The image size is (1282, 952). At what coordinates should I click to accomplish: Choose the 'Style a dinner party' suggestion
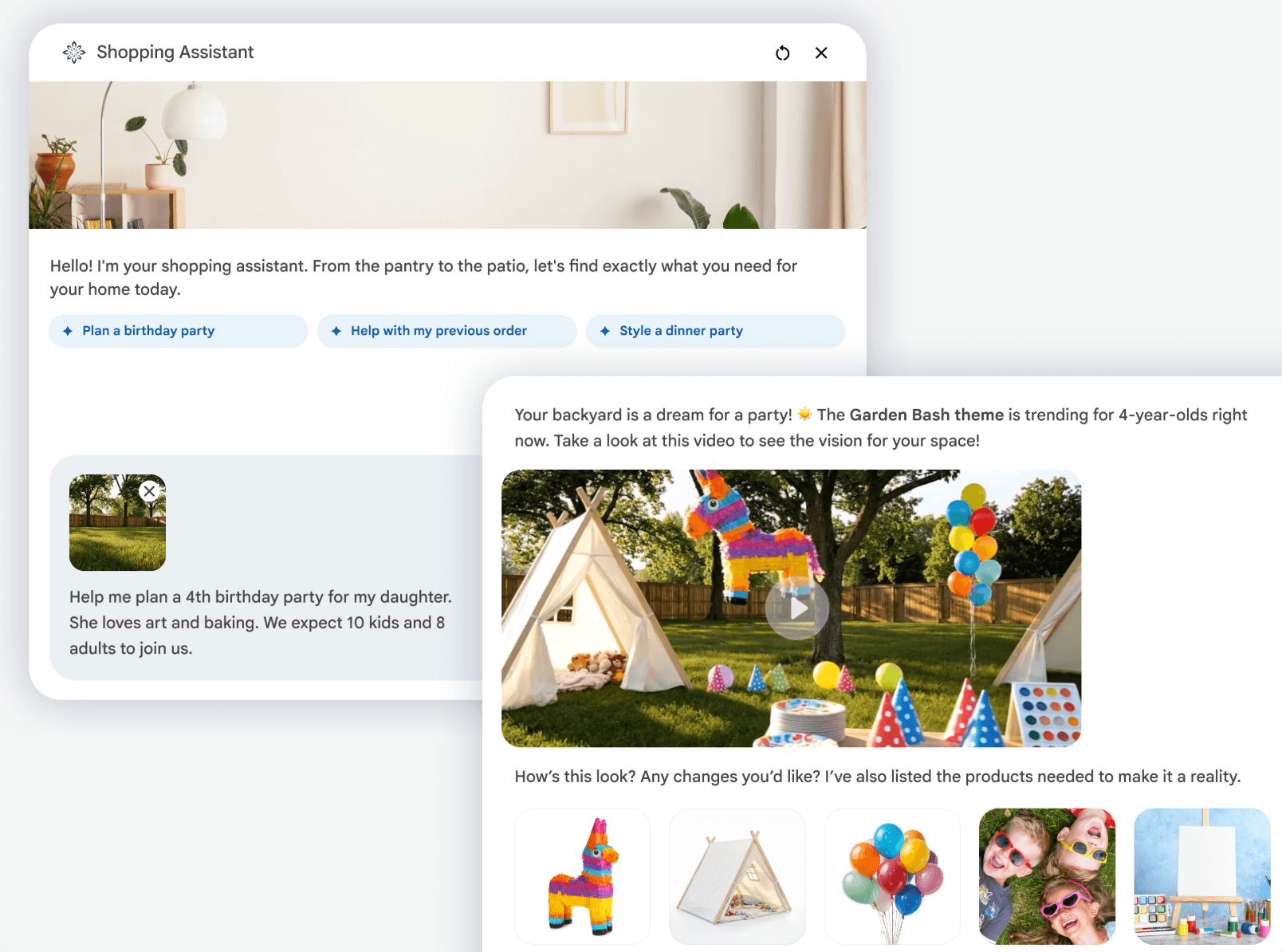click(715, 331)
